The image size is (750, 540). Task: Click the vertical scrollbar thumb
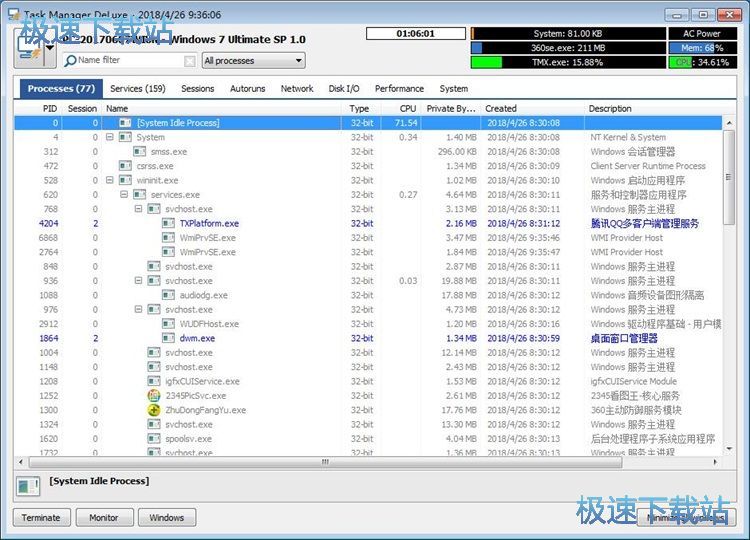[729, 177]
